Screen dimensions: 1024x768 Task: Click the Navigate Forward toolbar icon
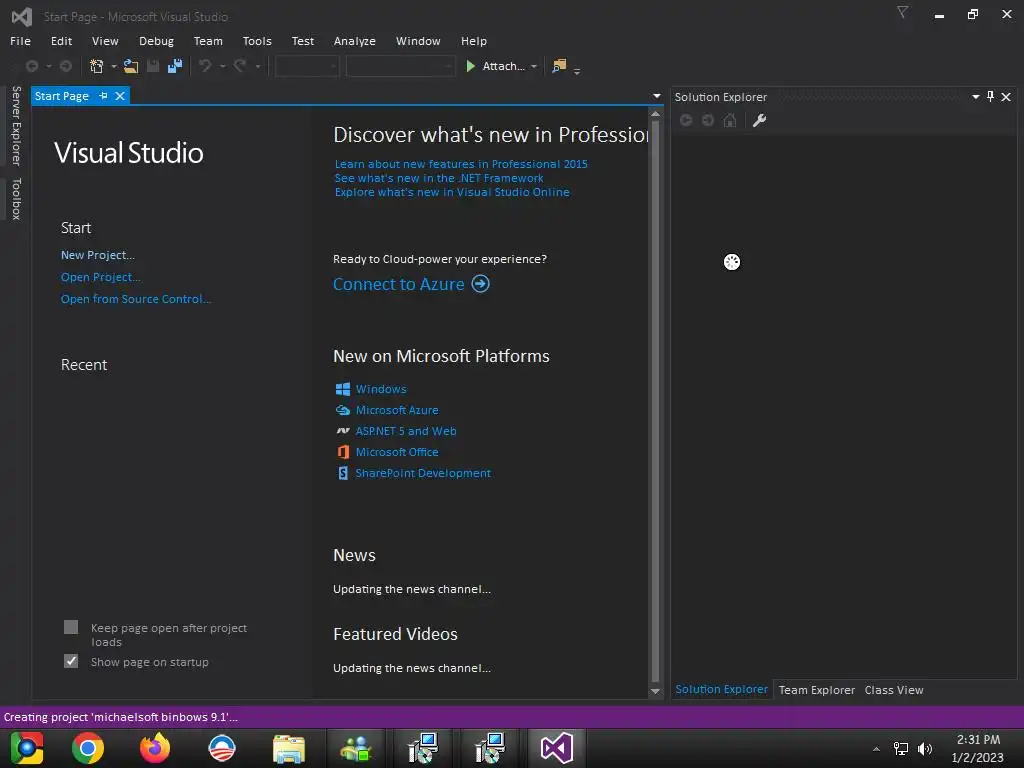(66, 66)
